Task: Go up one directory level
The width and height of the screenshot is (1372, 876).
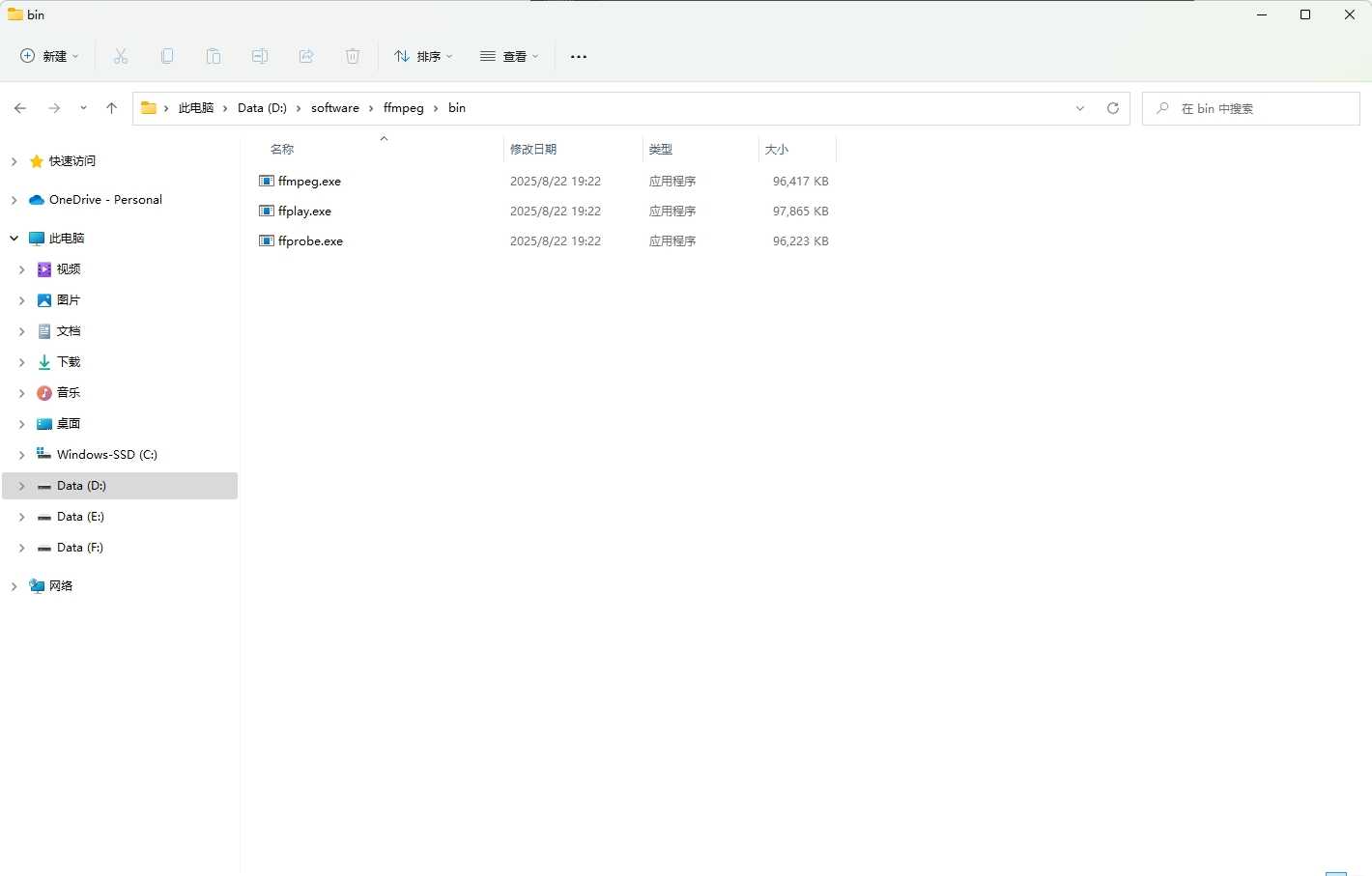Action: coord(111,108)
